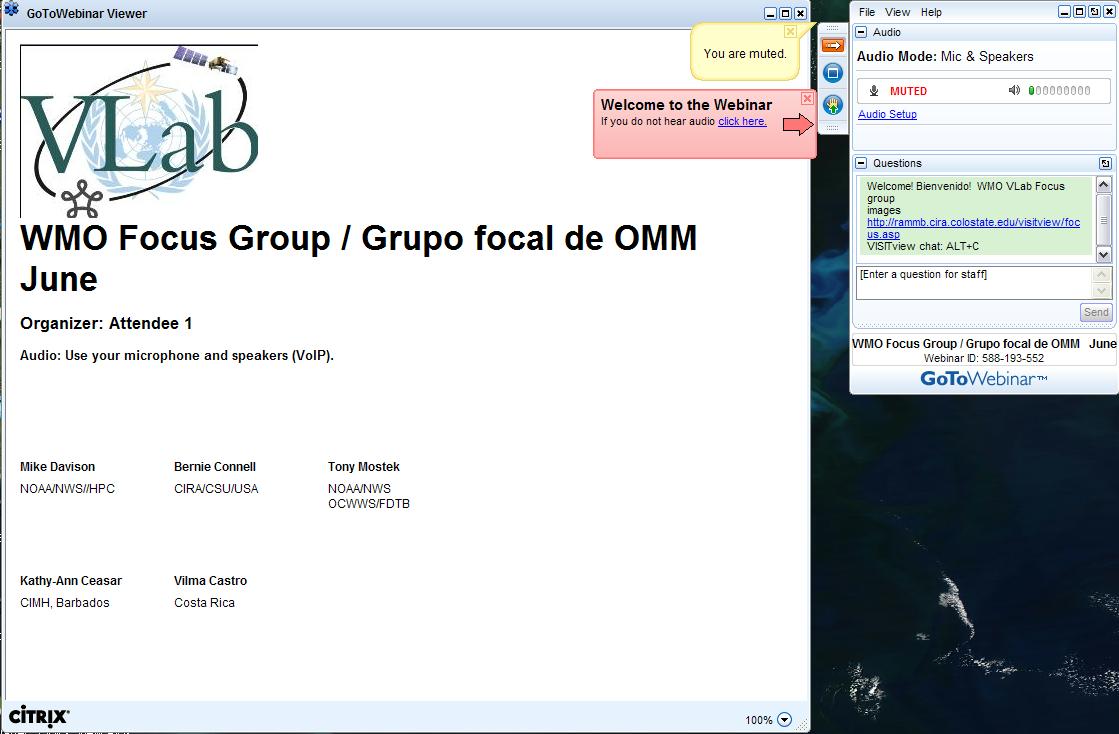Dismiss the 'You are muted' yellow bubble
This screenshot has width=1119, height=734.
pyautogui.click(x=791, y=32)
